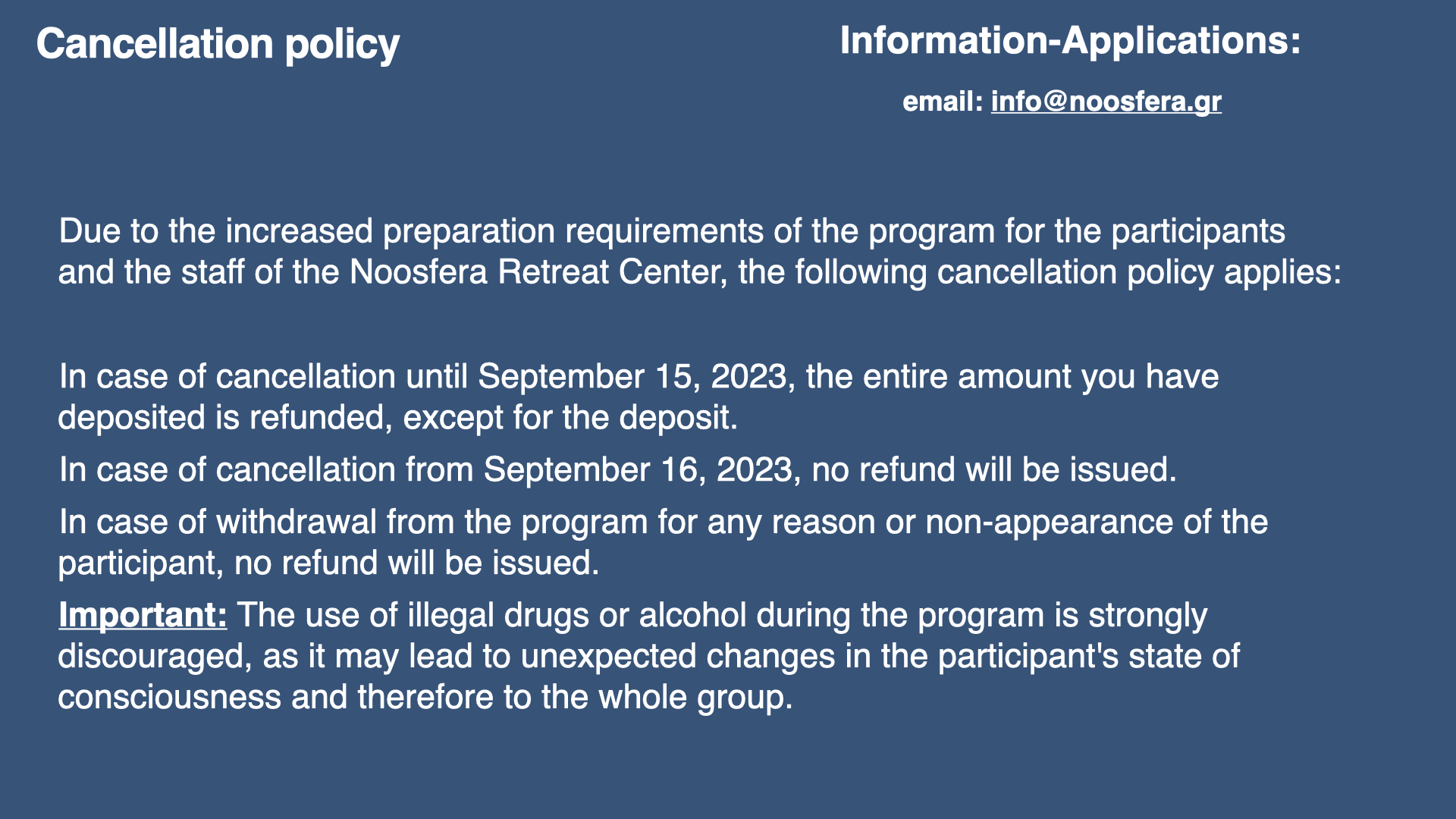Click "deposited is refunded, except" line

tap(281, 418)
